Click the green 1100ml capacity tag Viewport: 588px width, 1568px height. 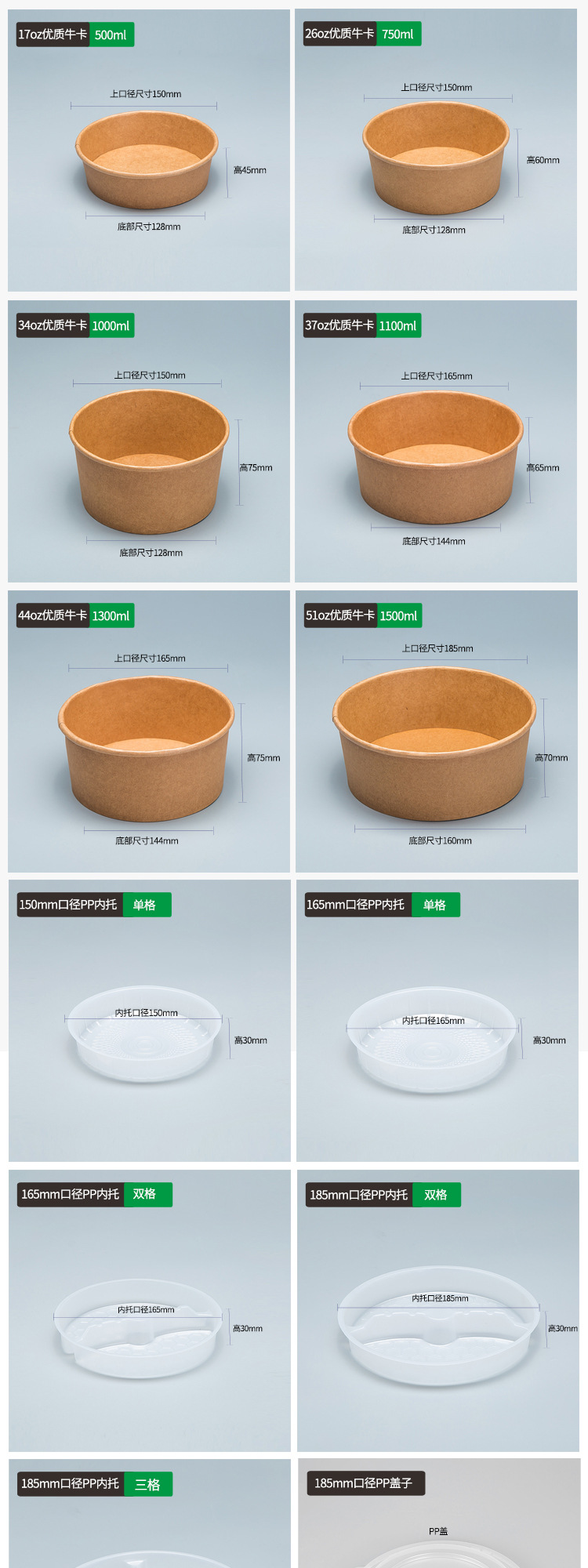pyautogui.click(x=398, y=325)
